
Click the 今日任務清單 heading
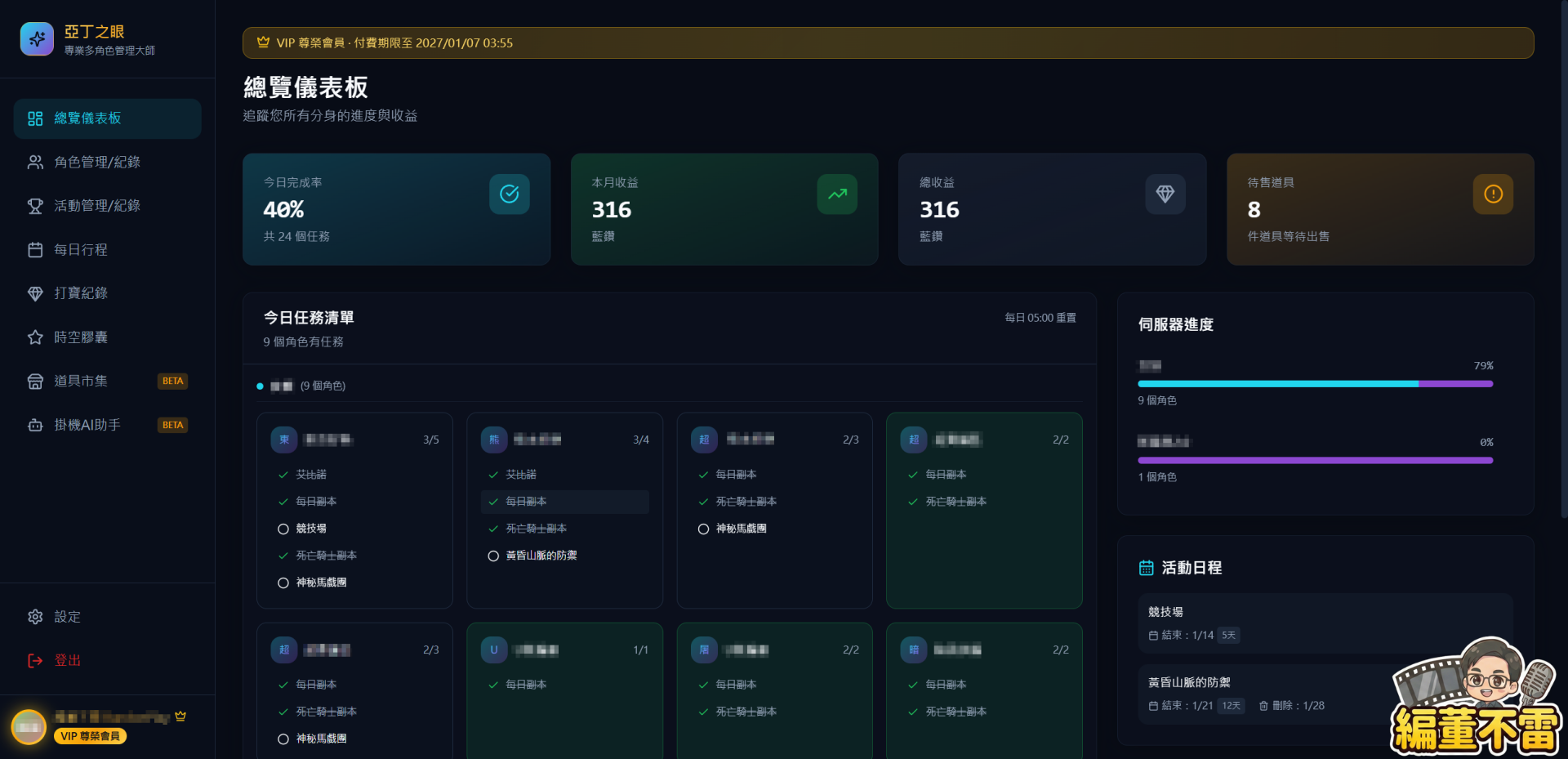coord(309,318)
